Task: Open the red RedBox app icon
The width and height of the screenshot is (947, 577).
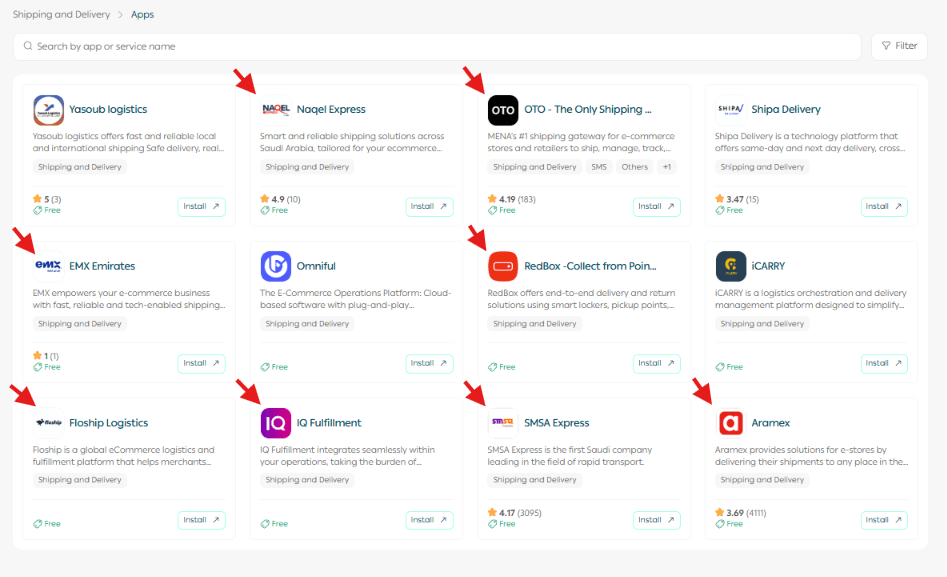Action: click(503, 266)
